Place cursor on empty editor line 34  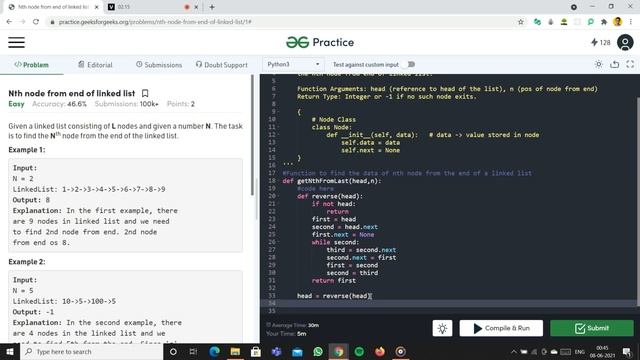pos(448,303)
